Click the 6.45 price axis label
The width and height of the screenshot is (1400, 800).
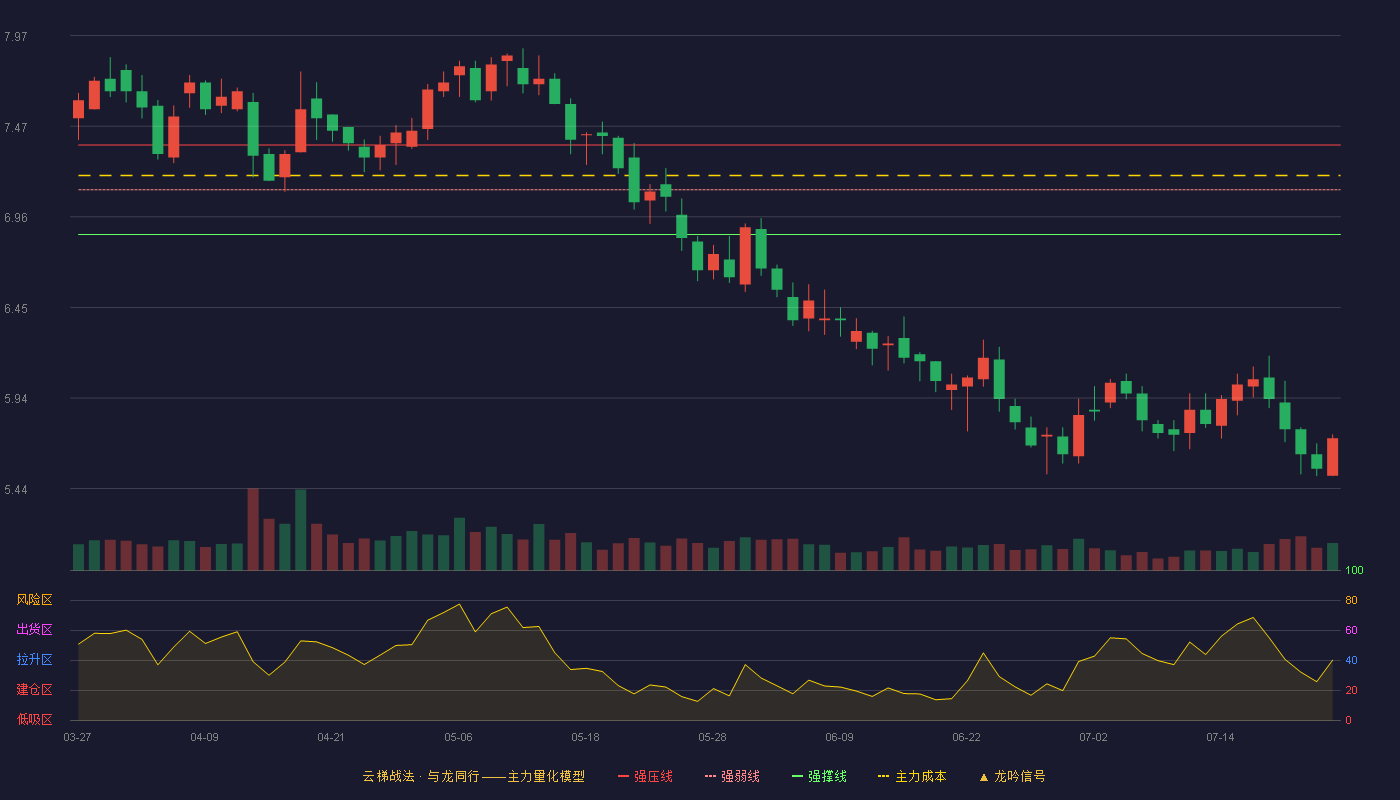pos(16,309)
